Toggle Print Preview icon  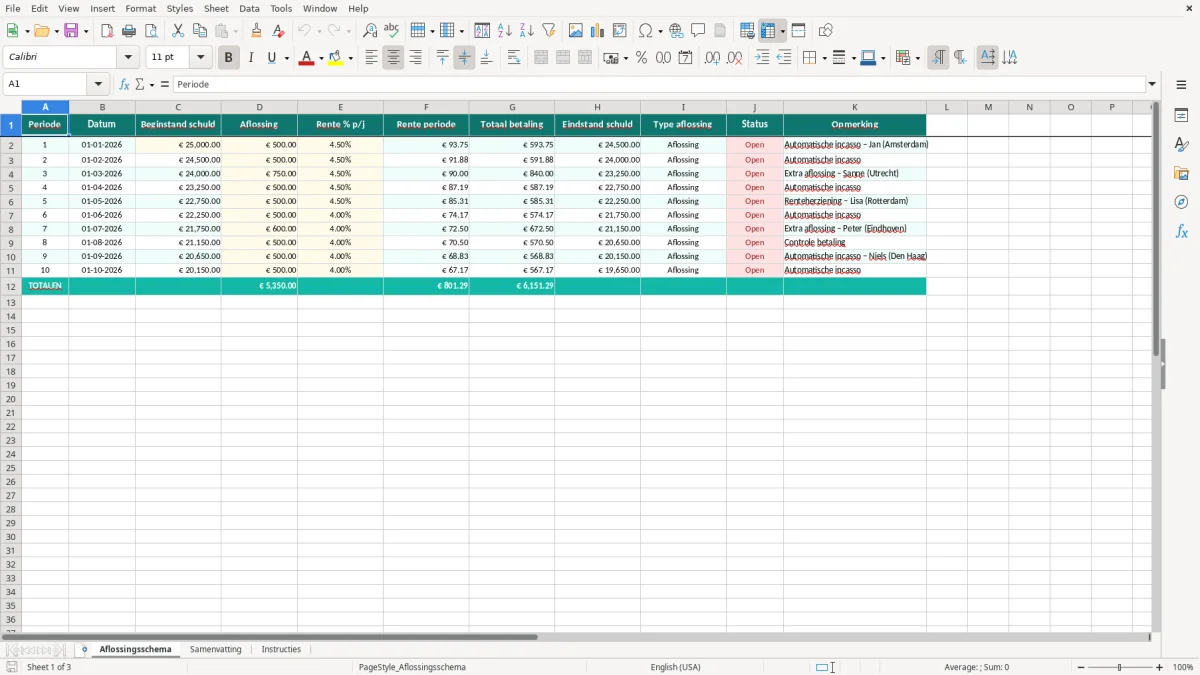point(151,31)
